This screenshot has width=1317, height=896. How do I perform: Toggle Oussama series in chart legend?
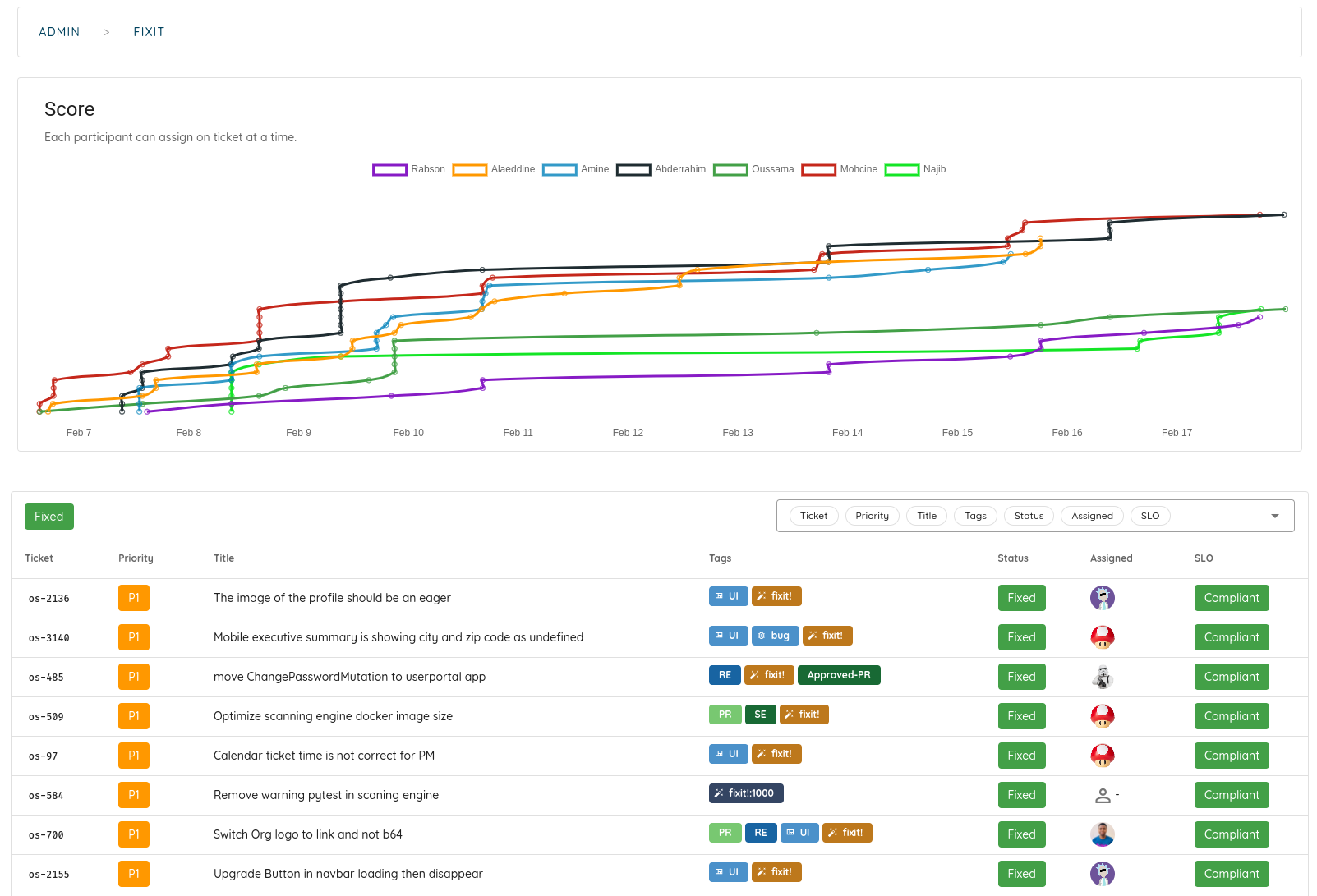(x=754, y=169)
